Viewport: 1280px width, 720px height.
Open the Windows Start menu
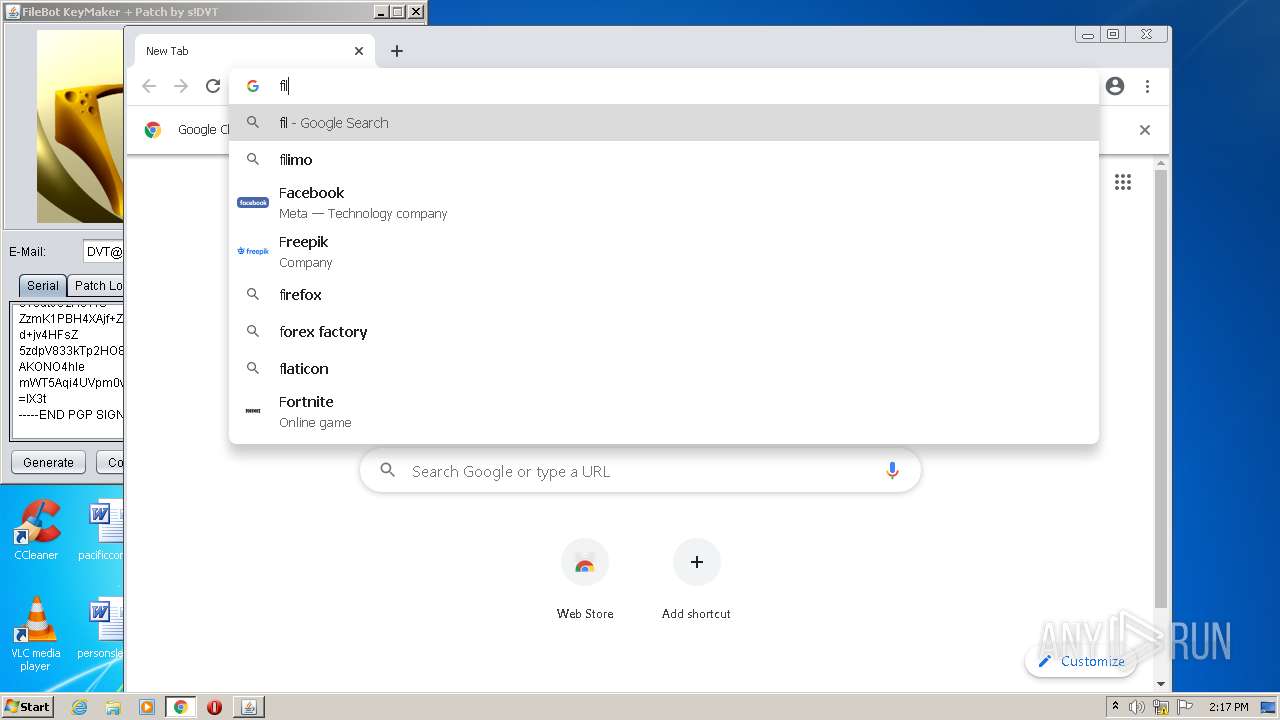(x=27, y=707)
